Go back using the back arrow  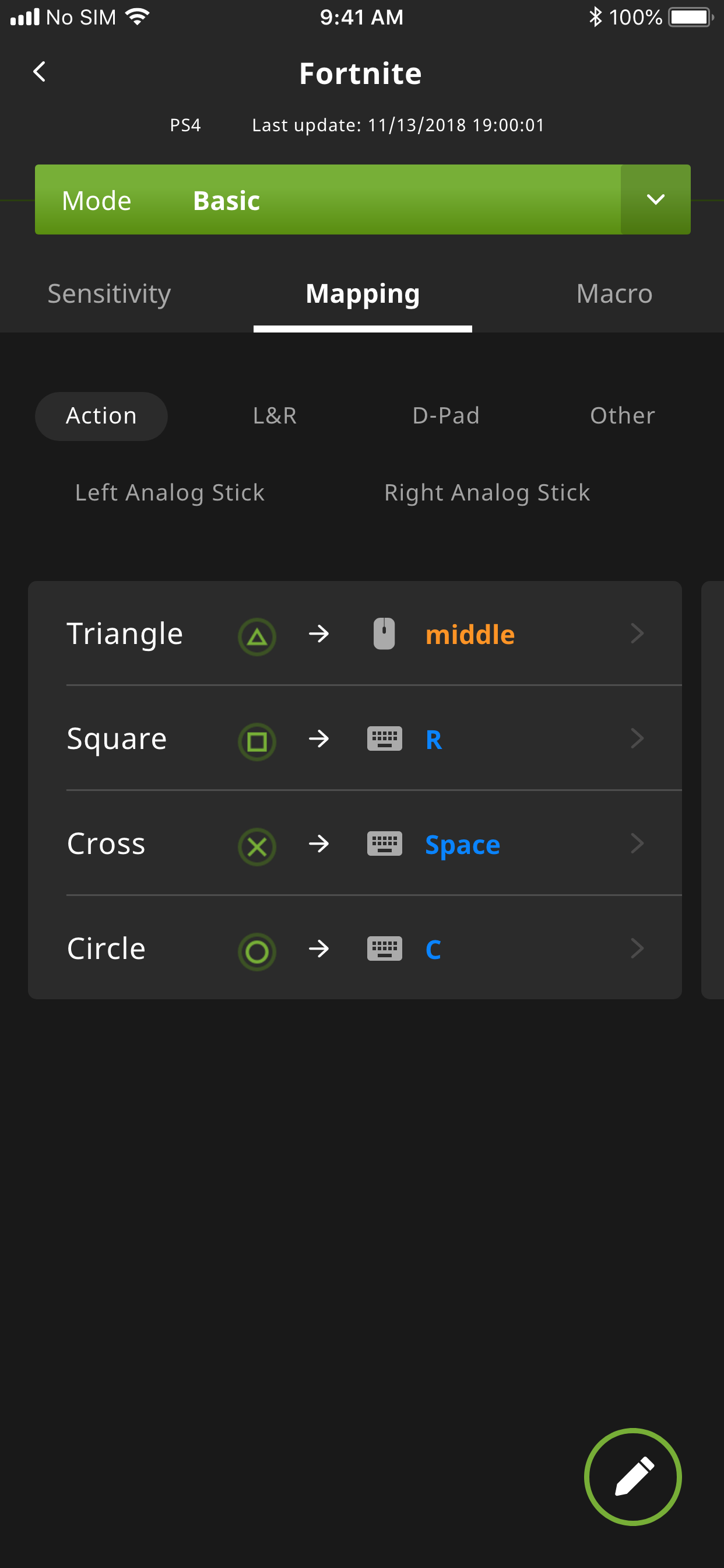tap(39, 72)
